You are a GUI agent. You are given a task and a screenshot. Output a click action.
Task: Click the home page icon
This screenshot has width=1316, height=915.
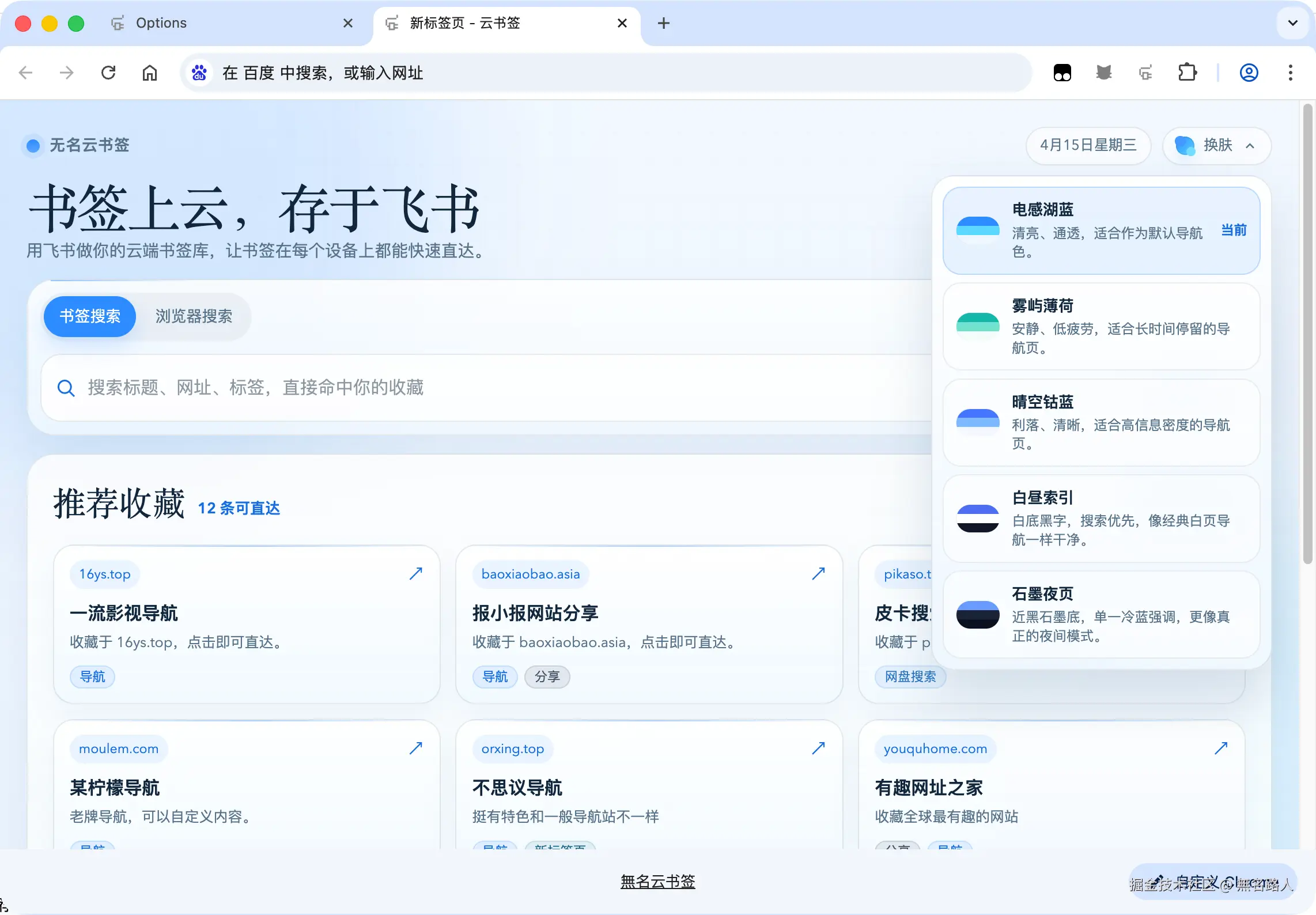coord(150,73)
